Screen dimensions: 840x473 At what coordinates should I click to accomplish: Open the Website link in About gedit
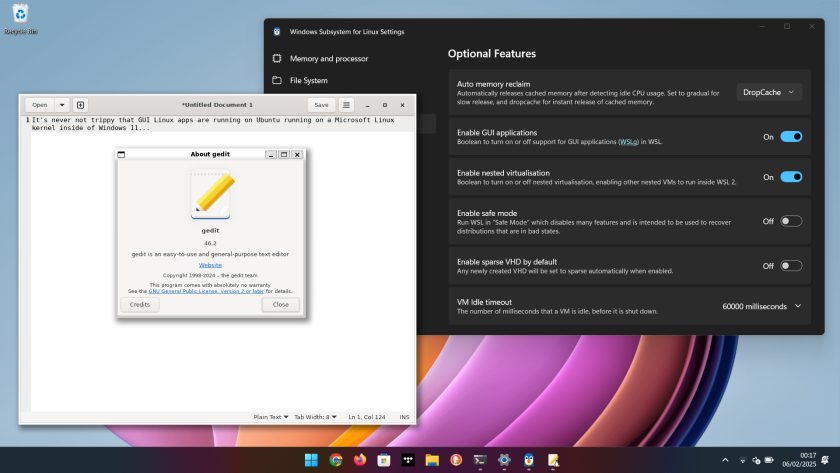pos(210,265)
